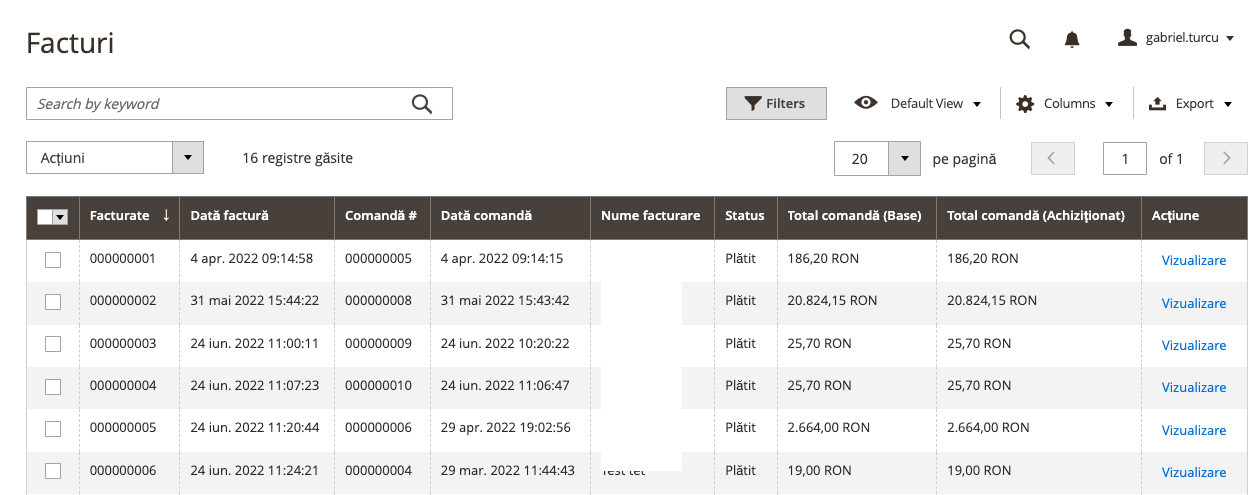Open the Filters panel

coord(776,103)
